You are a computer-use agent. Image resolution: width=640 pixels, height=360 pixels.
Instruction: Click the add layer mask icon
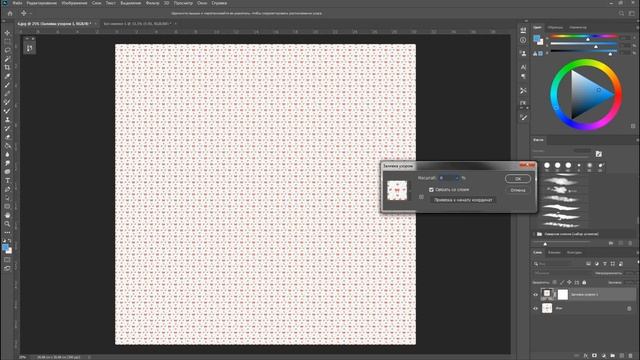tap(595, 356)
